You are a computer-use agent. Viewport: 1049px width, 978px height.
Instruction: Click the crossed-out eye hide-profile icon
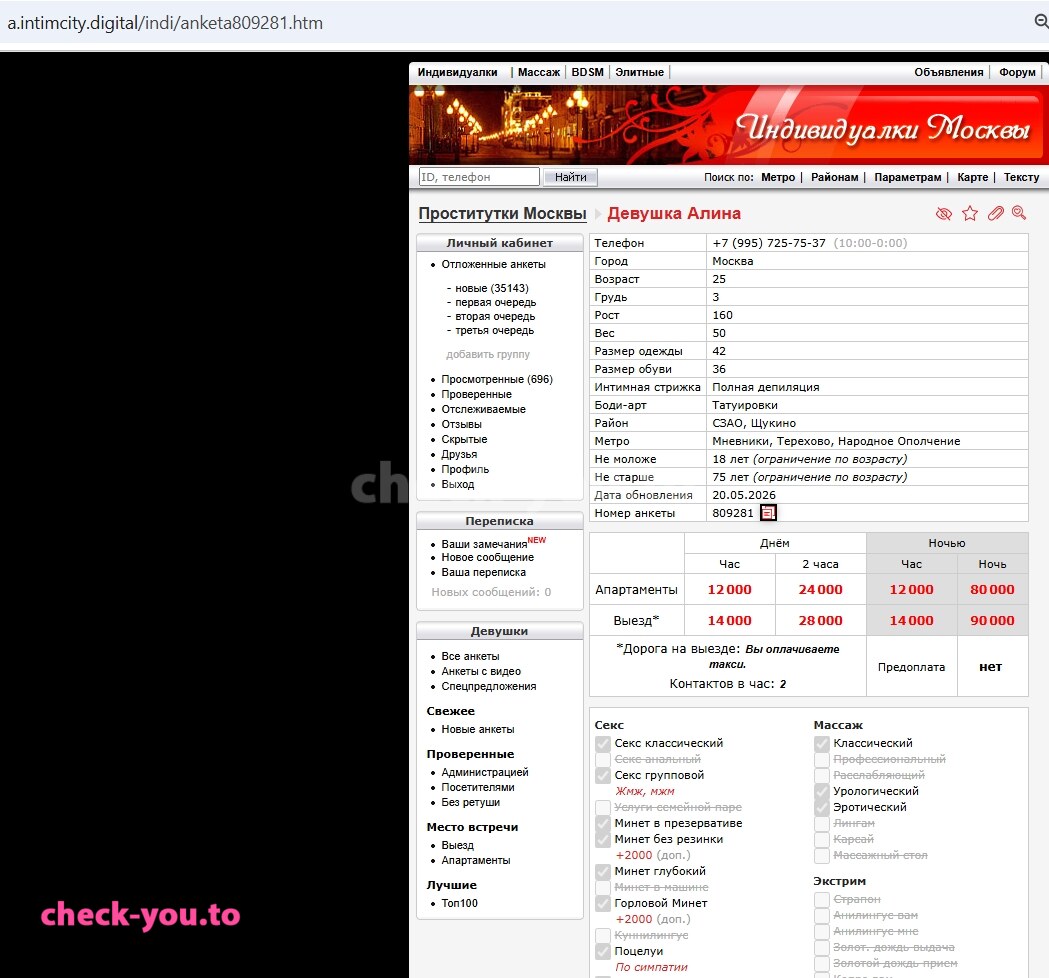(x=943, y=214)
